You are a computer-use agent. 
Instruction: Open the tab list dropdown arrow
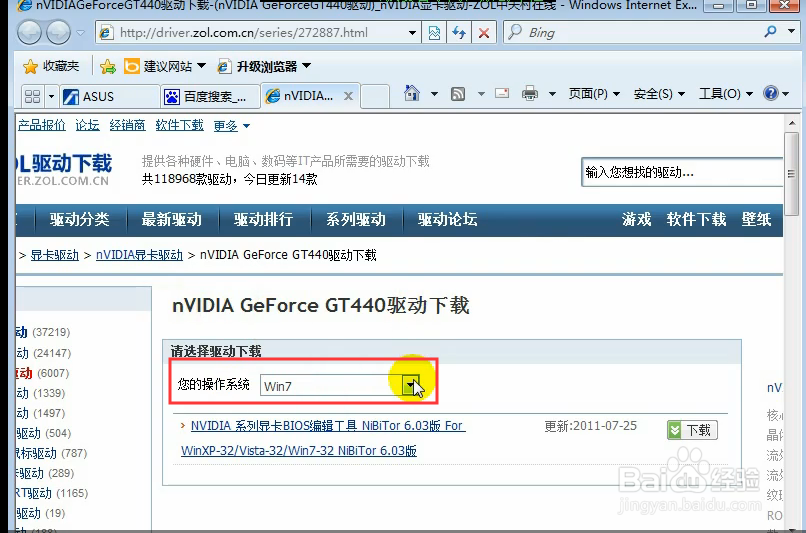click(x=51, y=96)
